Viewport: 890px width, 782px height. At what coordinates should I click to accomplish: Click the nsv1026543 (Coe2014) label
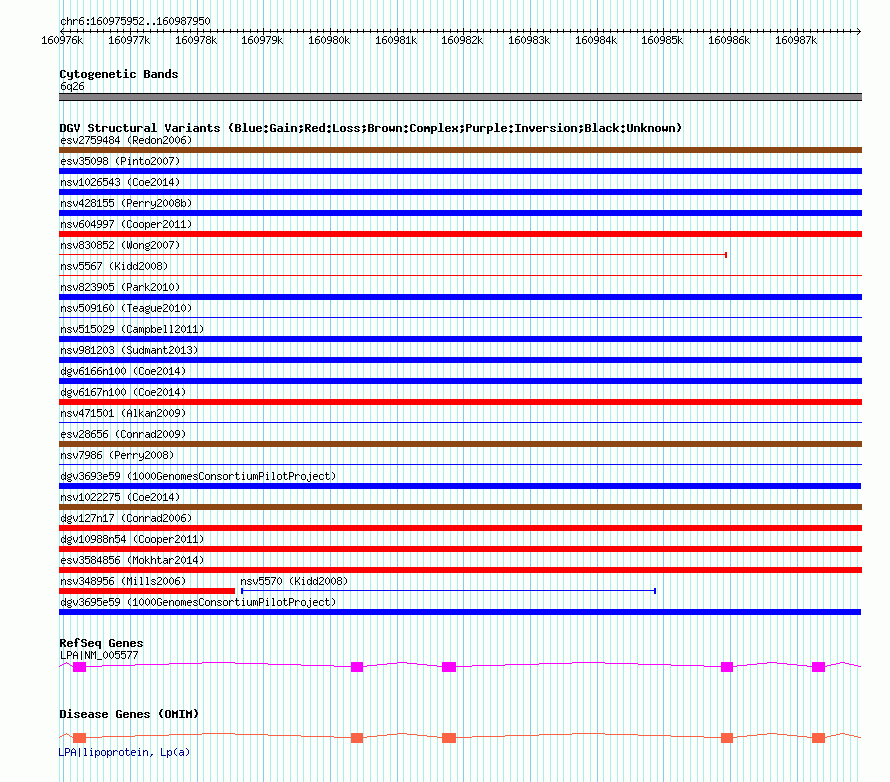[x=120, y=182]
